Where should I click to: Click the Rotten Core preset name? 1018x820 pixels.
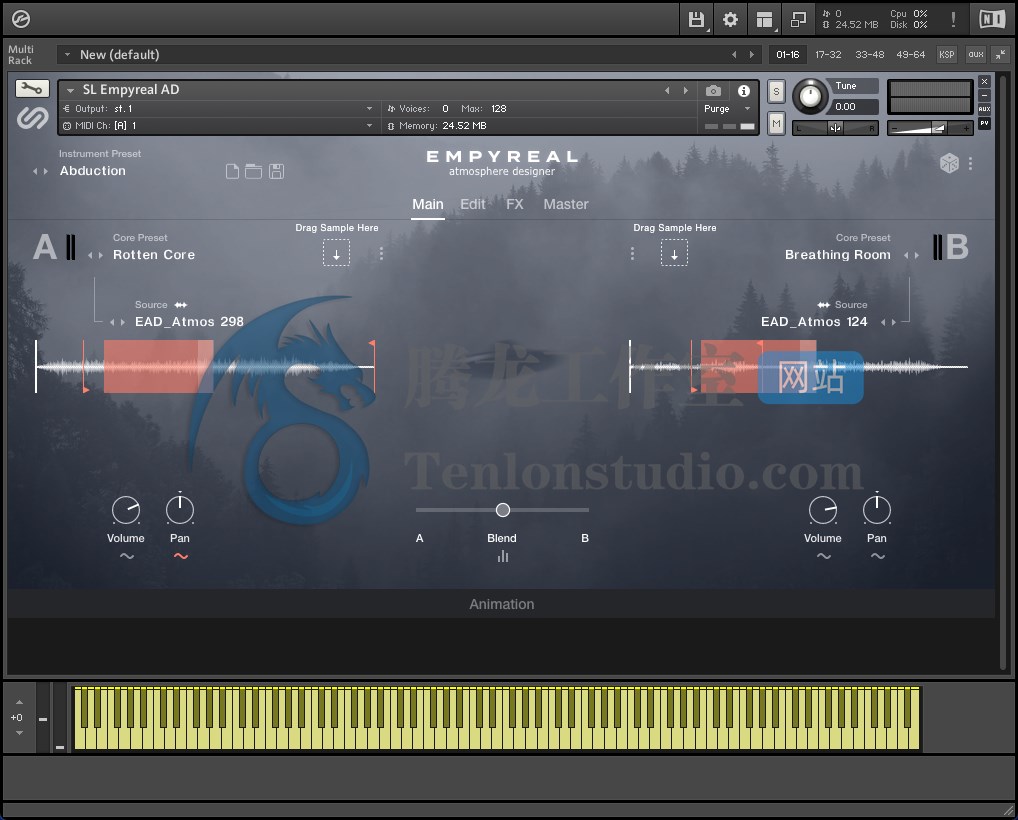click(154, 255)
